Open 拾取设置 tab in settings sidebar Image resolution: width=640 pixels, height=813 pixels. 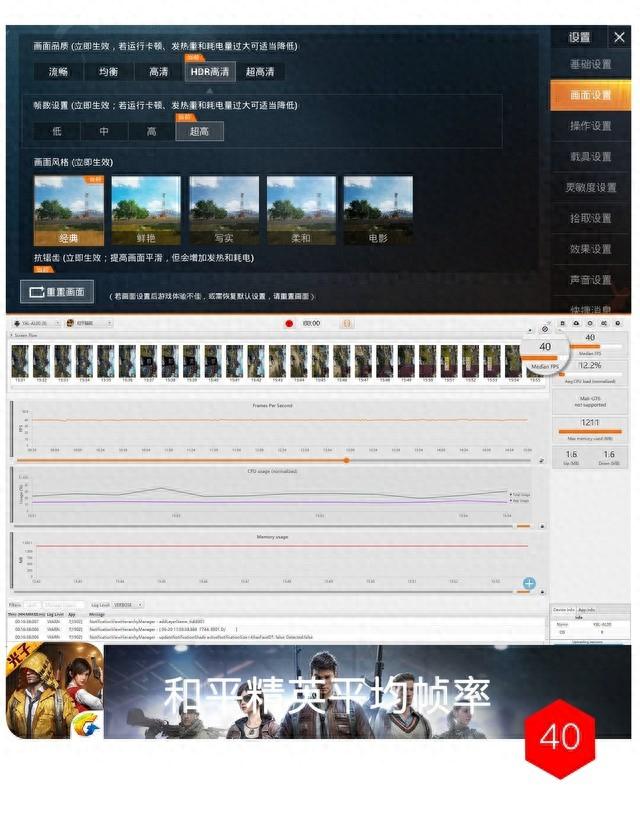point(590,218)
